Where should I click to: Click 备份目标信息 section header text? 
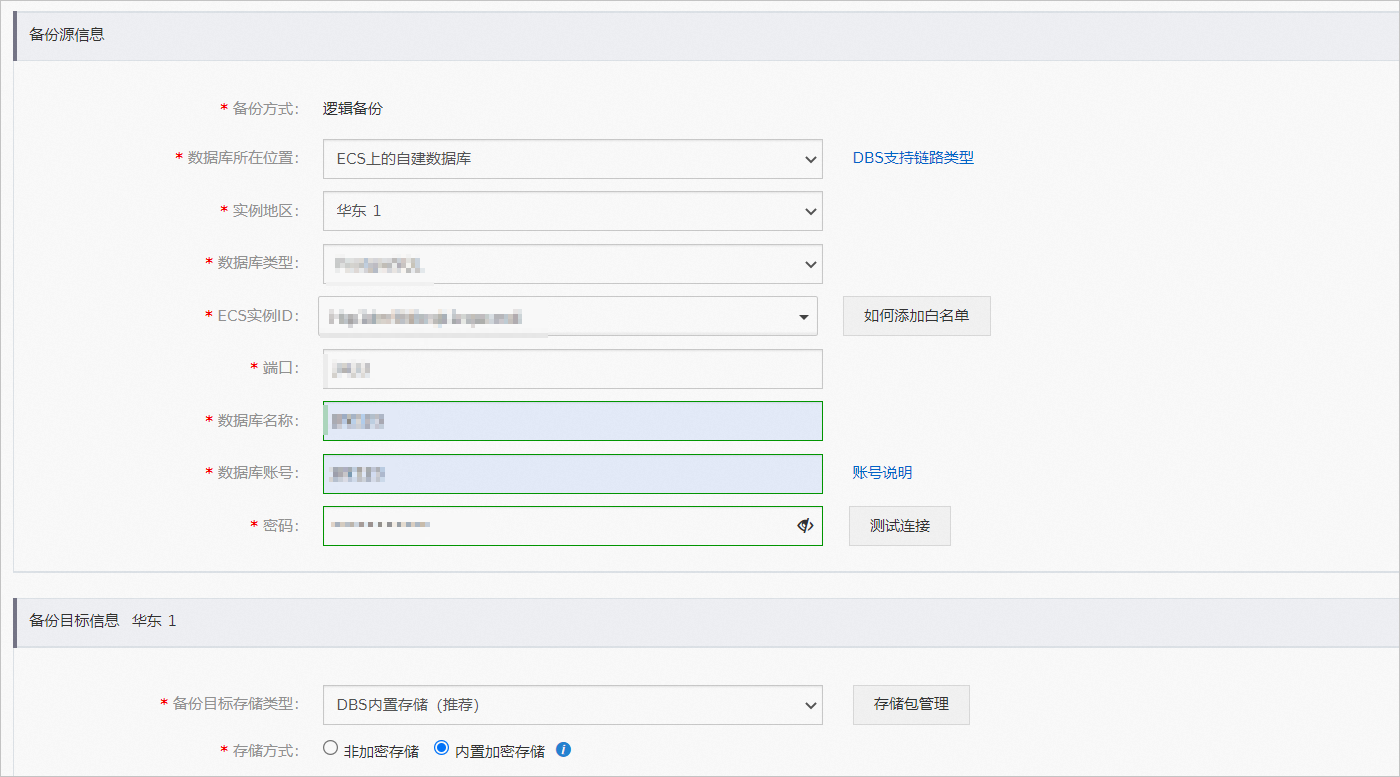74,620
